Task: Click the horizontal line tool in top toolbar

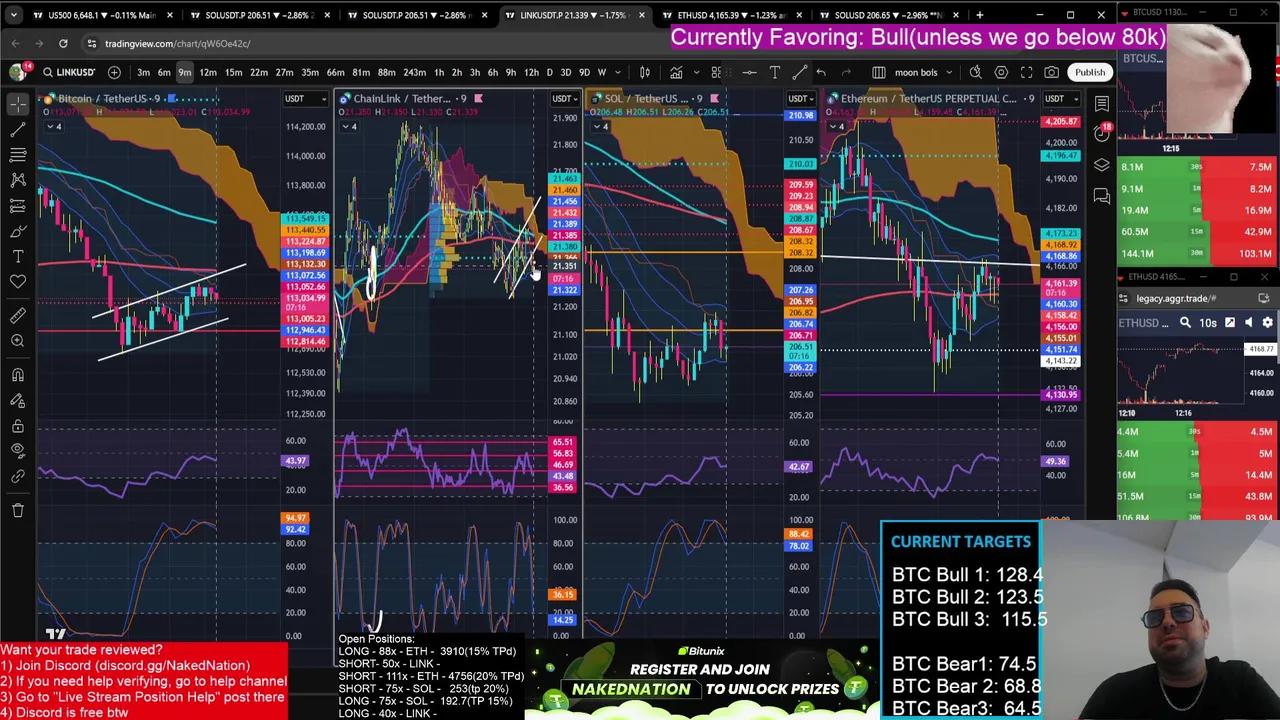Action: (749, 72)
